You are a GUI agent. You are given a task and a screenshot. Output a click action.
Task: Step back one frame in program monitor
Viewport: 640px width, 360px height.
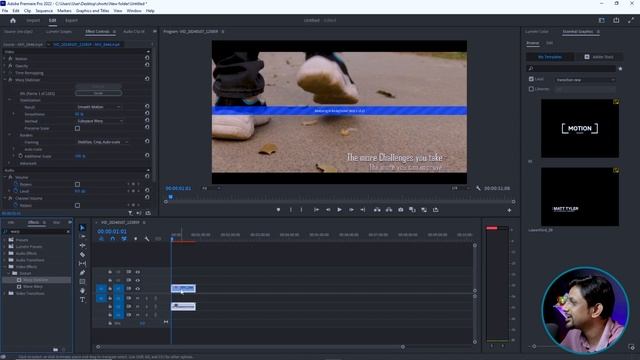pos(328,210)
